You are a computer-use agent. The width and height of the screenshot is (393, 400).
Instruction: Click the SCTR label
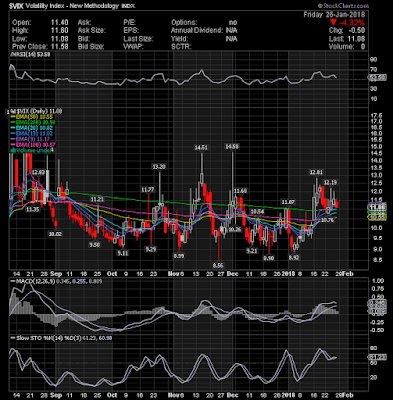181,47
